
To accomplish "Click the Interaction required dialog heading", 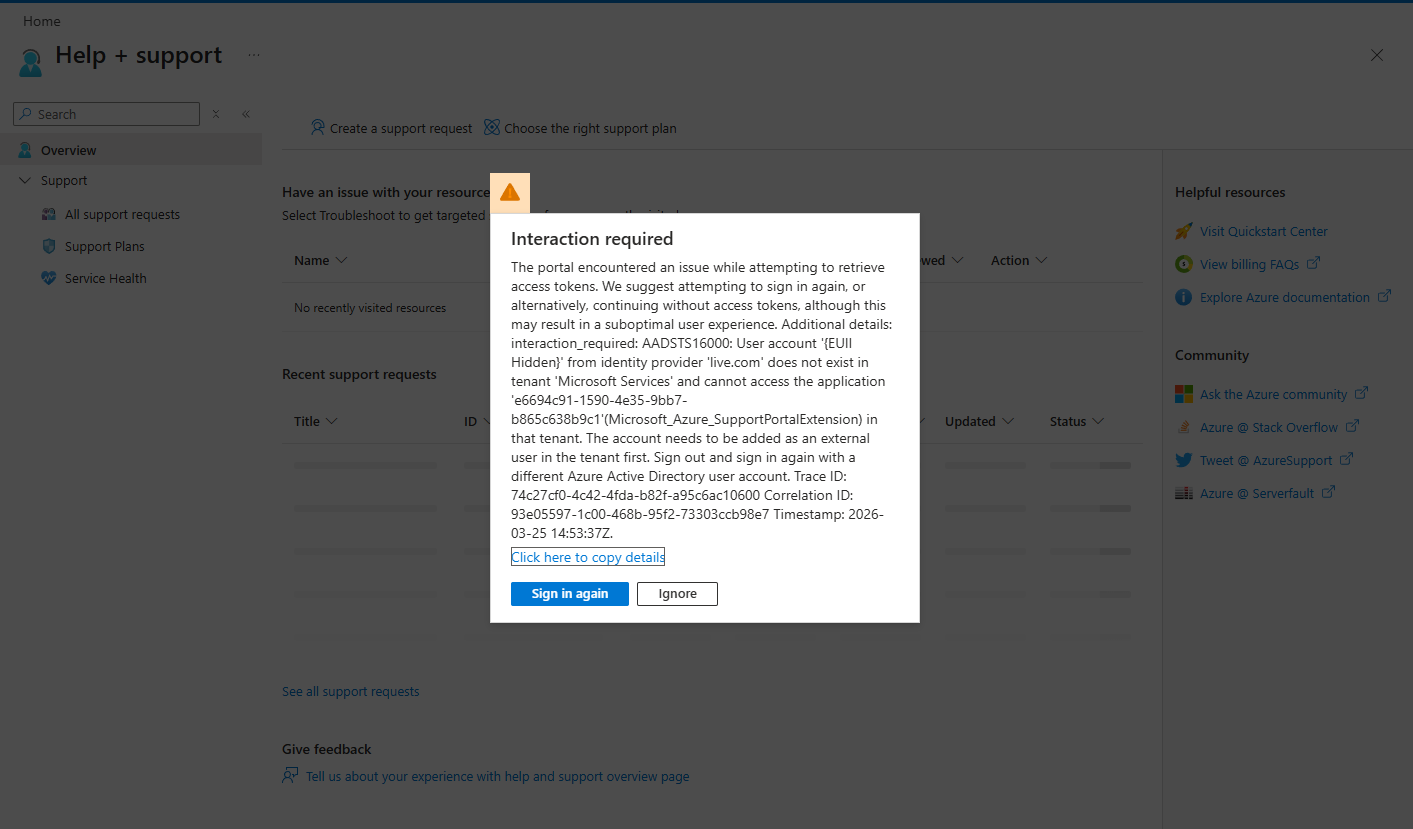I will 592,239.
